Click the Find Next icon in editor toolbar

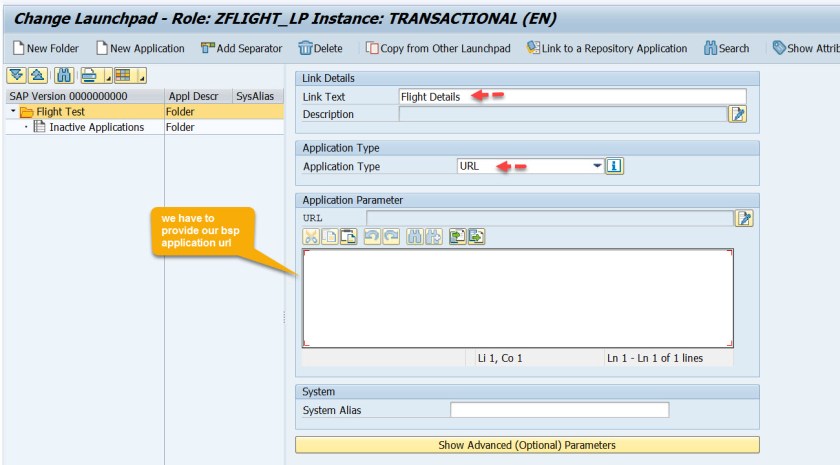pyautogui.click(x=434, y=236)
